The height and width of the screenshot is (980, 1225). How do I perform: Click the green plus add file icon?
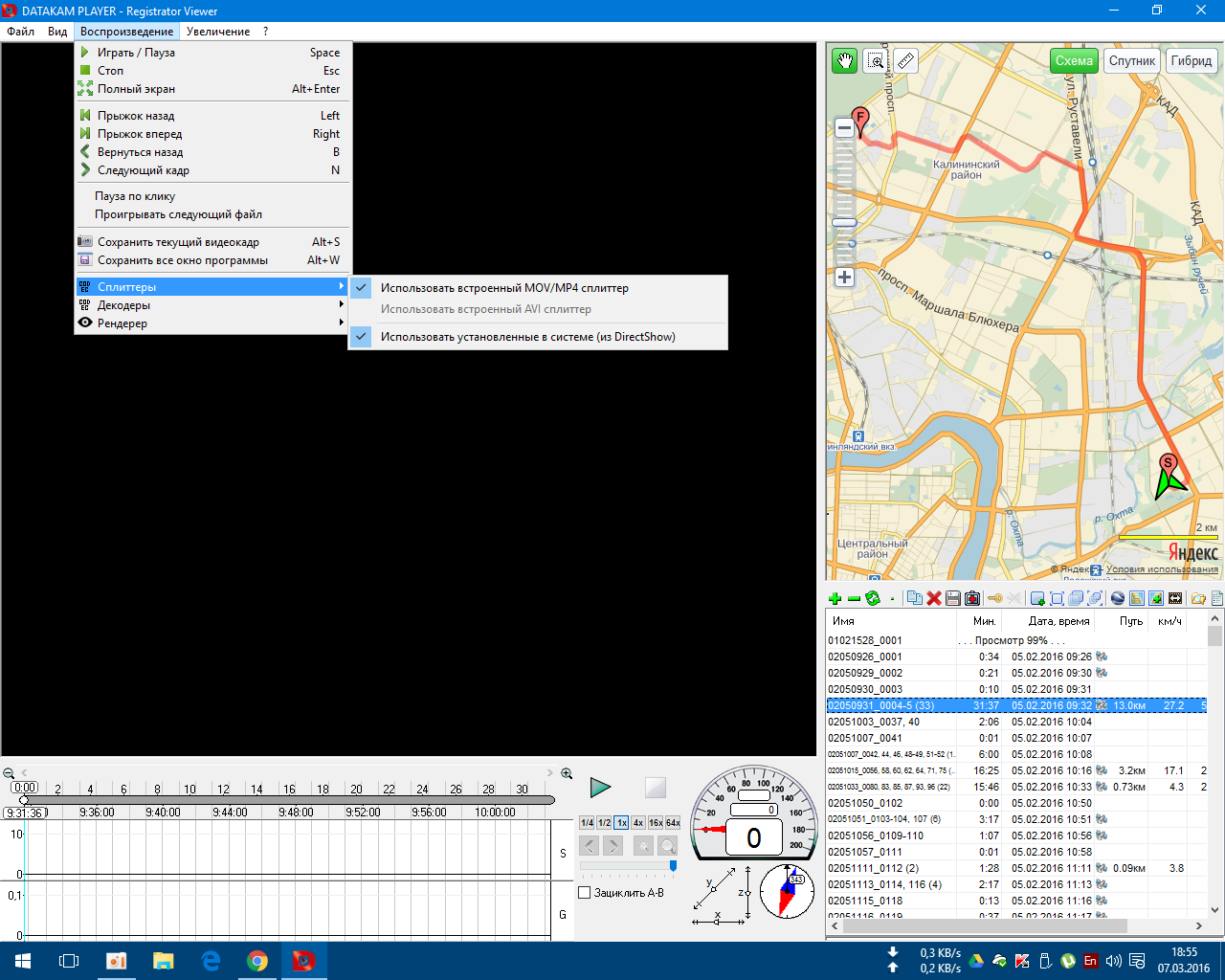[835, 598]
